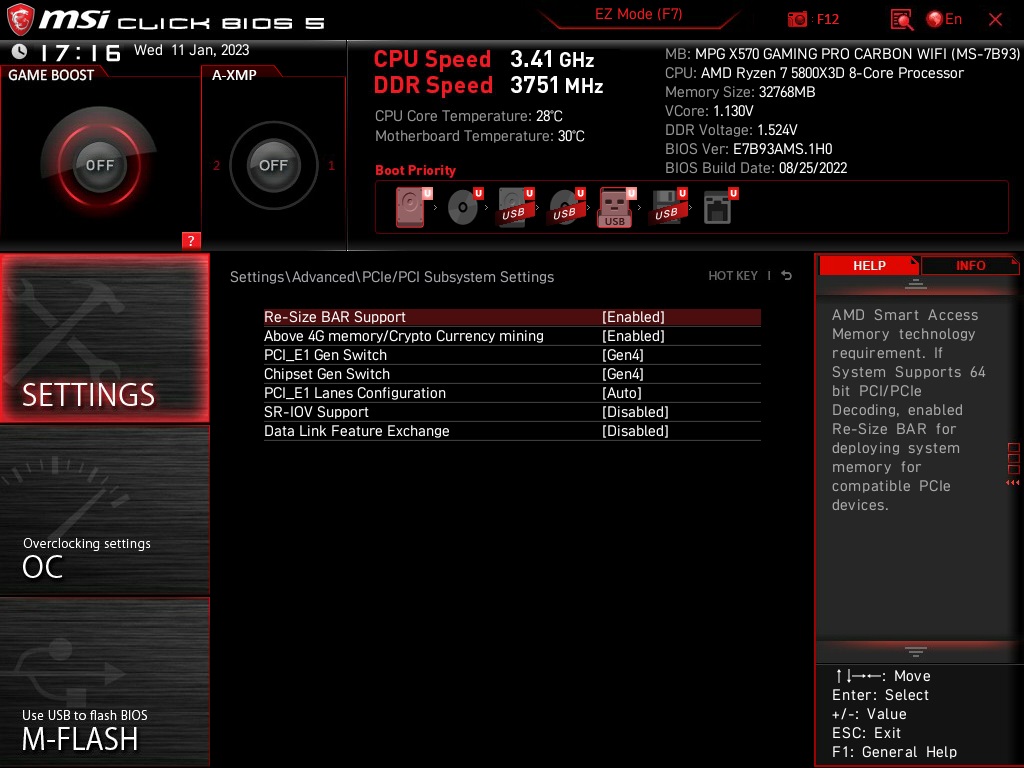Click the date Wed 11 Jan, 2023

point(191,50)
